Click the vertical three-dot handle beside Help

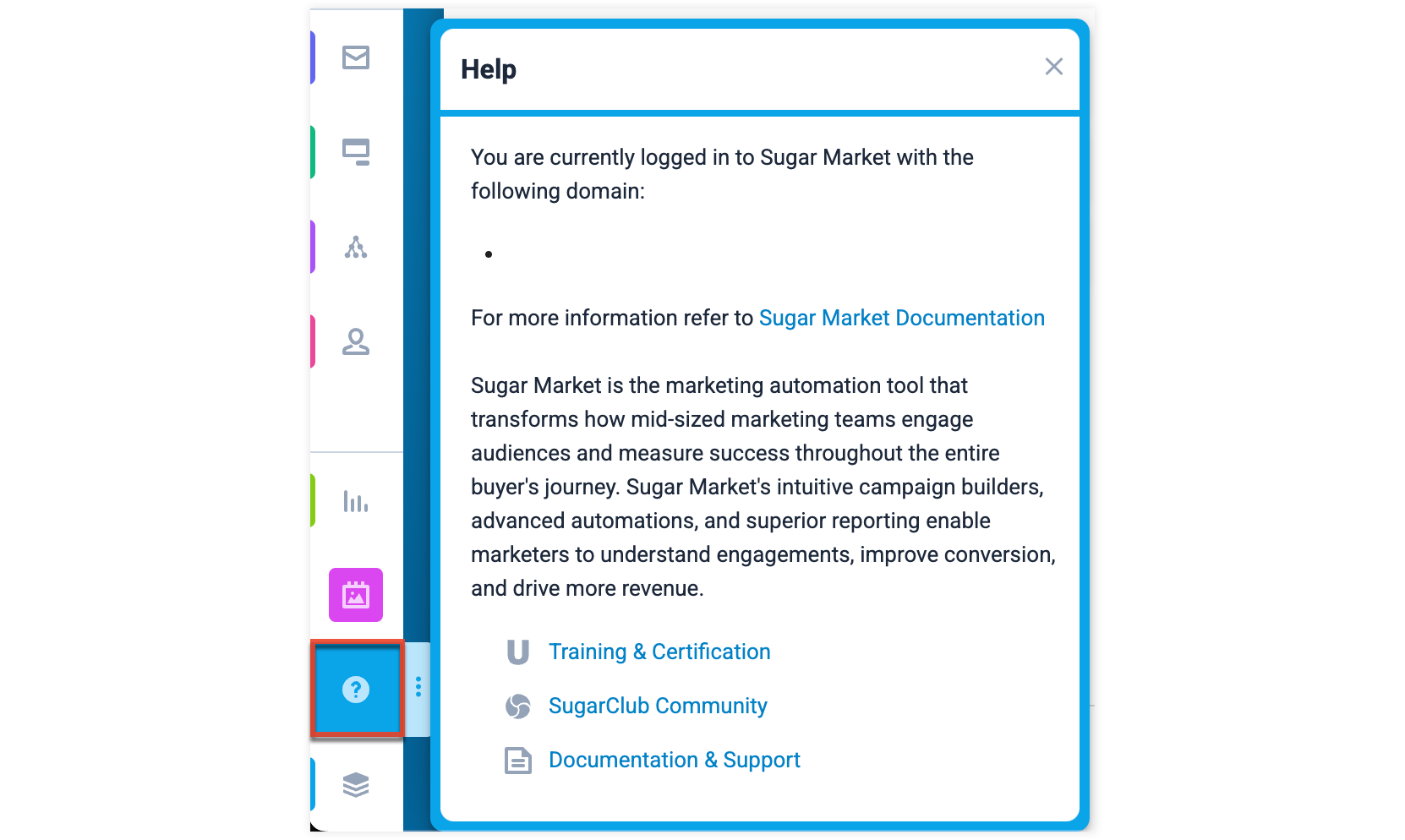pyautogui.click(x=418, y=687)
